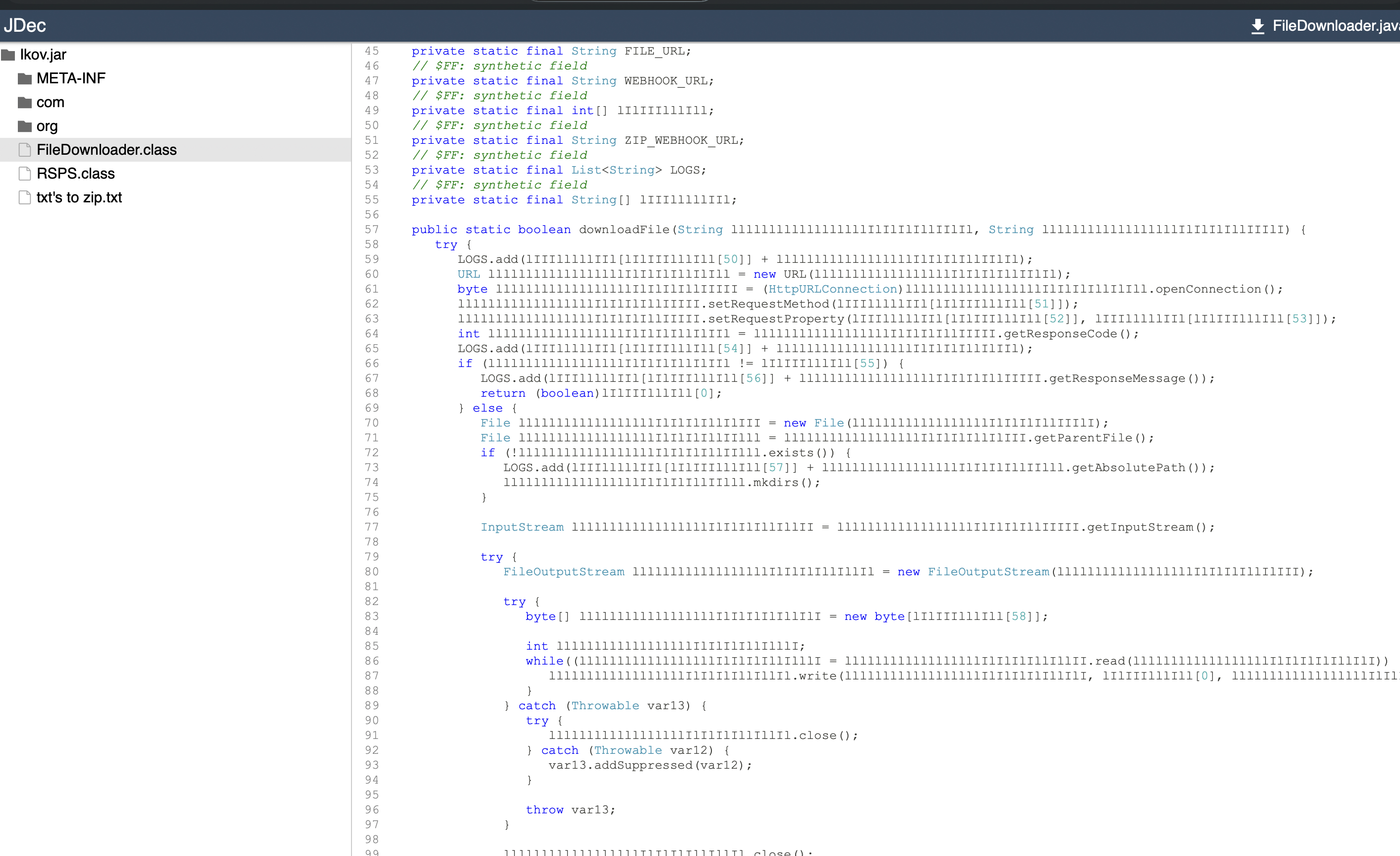This screenshot has height=856, width=1400.
Task: Click line number 45 in the gutter
Action: (372, 51)
